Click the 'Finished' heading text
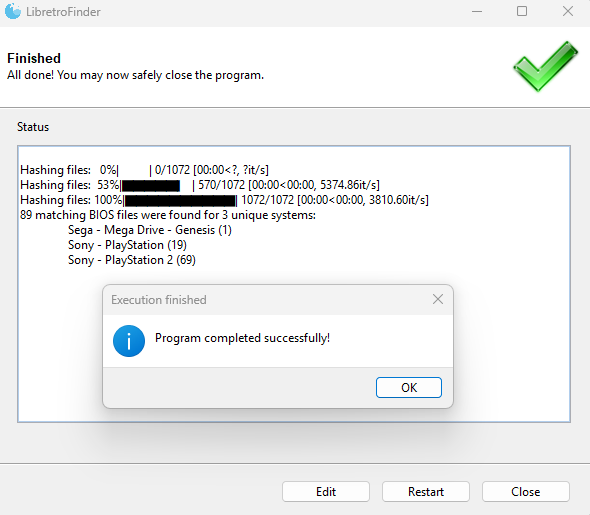This screenshot has width=590, height=515. (34, 58)
